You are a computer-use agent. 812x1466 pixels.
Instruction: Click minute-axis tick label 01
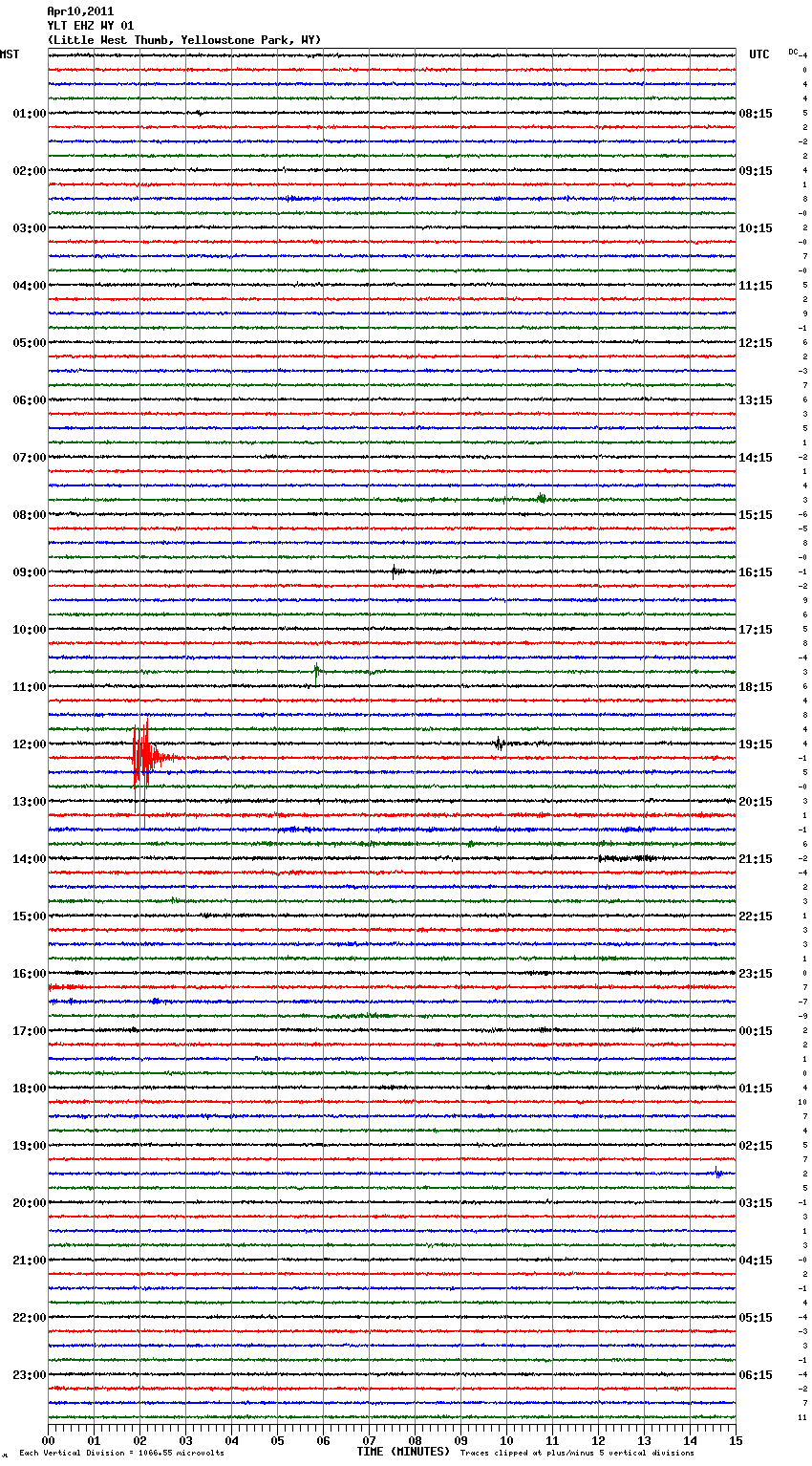[x=94, y=1440]
